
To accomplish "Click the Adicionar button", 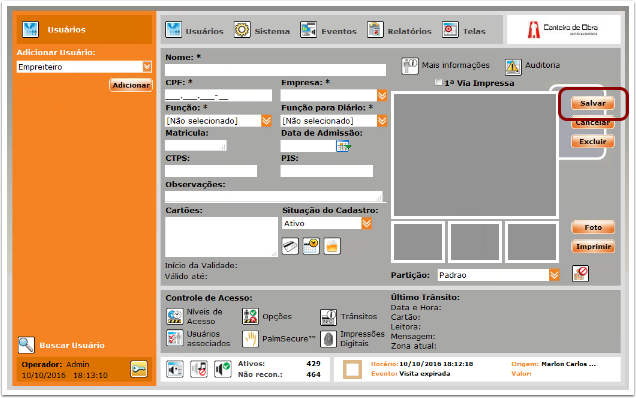I will tap(131, 85).
